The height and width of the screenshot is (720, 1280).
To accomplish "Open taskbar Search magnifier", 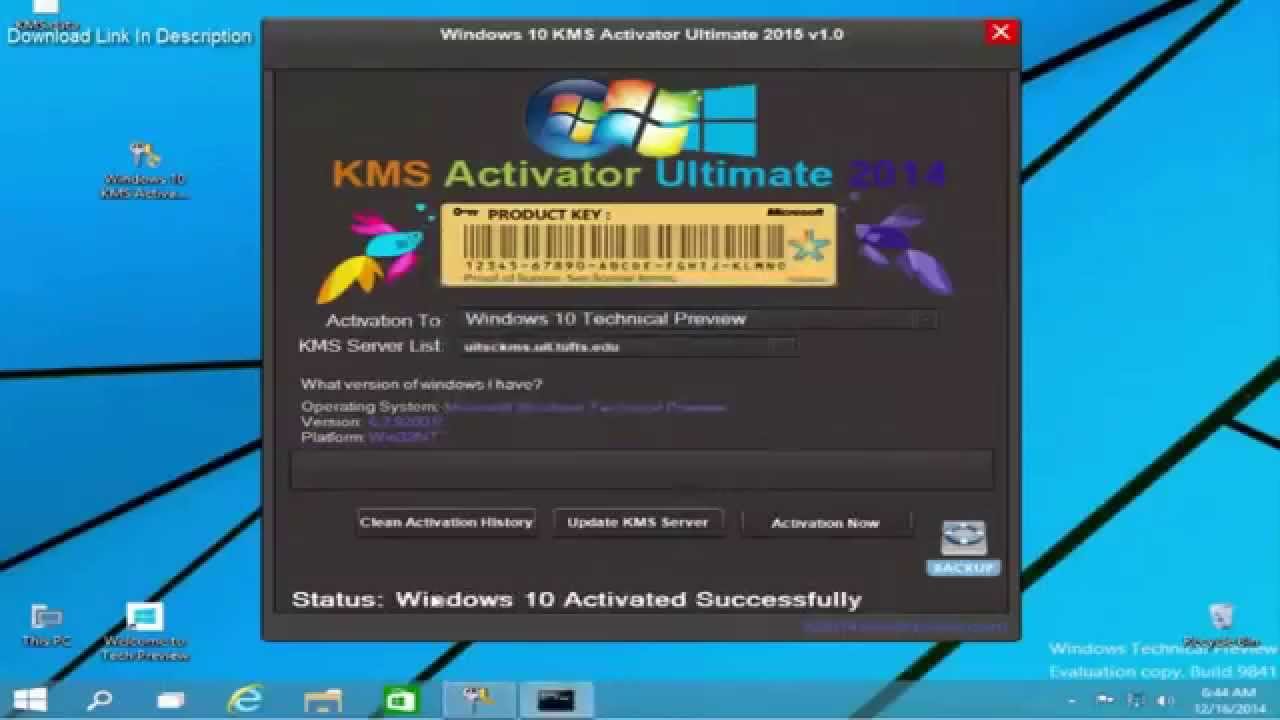I will [x=99, y=700].
